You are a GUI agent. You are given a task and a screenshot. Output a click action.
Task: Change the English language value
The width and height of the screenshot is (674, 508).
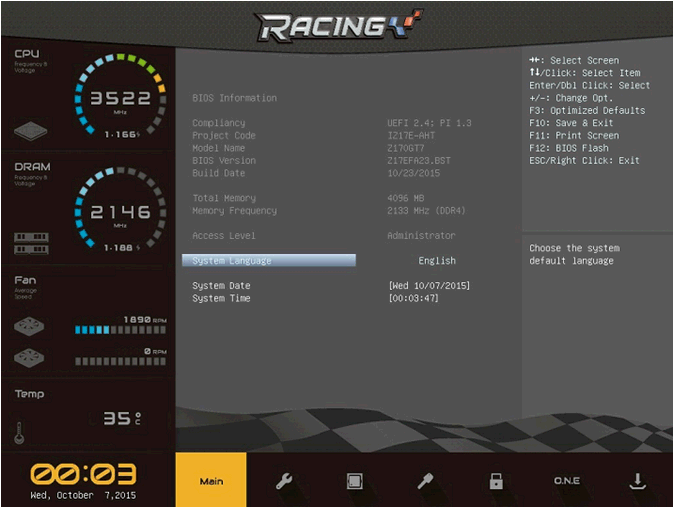coord(437,260)
